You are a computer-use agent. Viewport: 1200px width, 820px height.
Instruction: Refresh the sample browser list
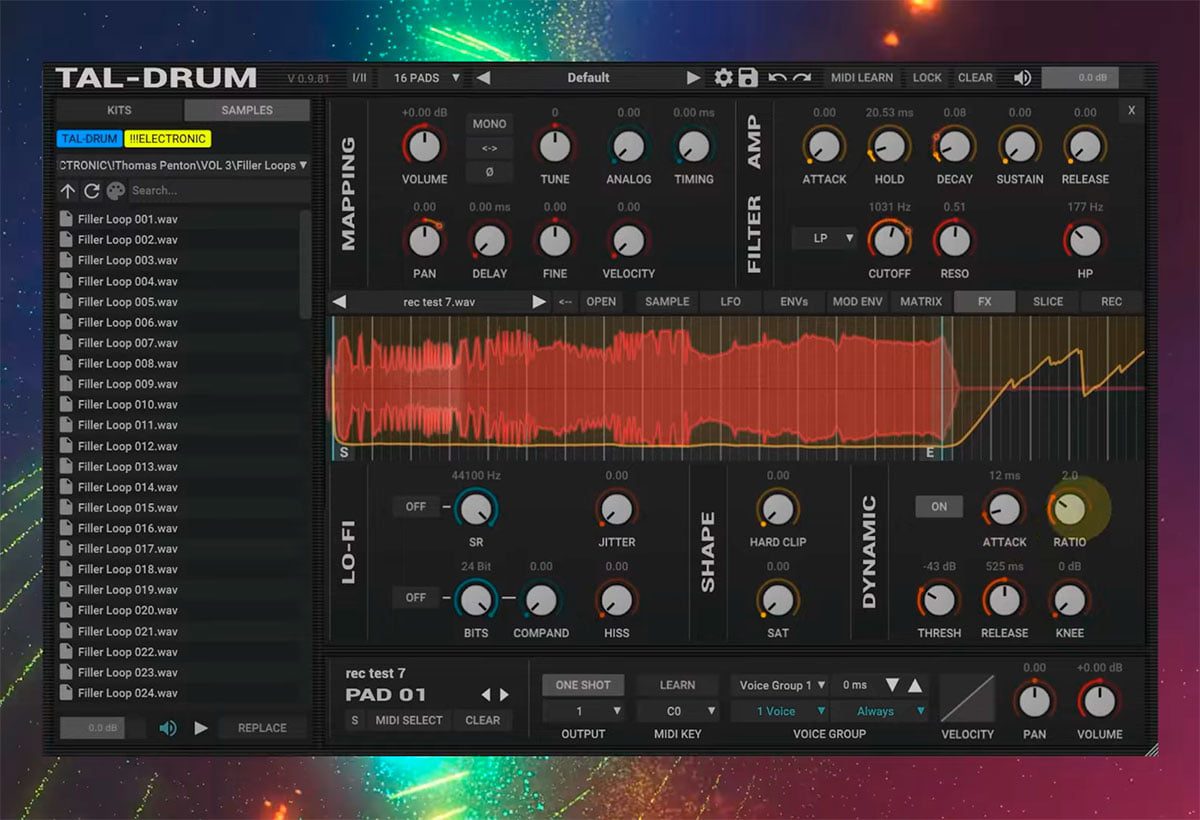[x=91, y=191]
